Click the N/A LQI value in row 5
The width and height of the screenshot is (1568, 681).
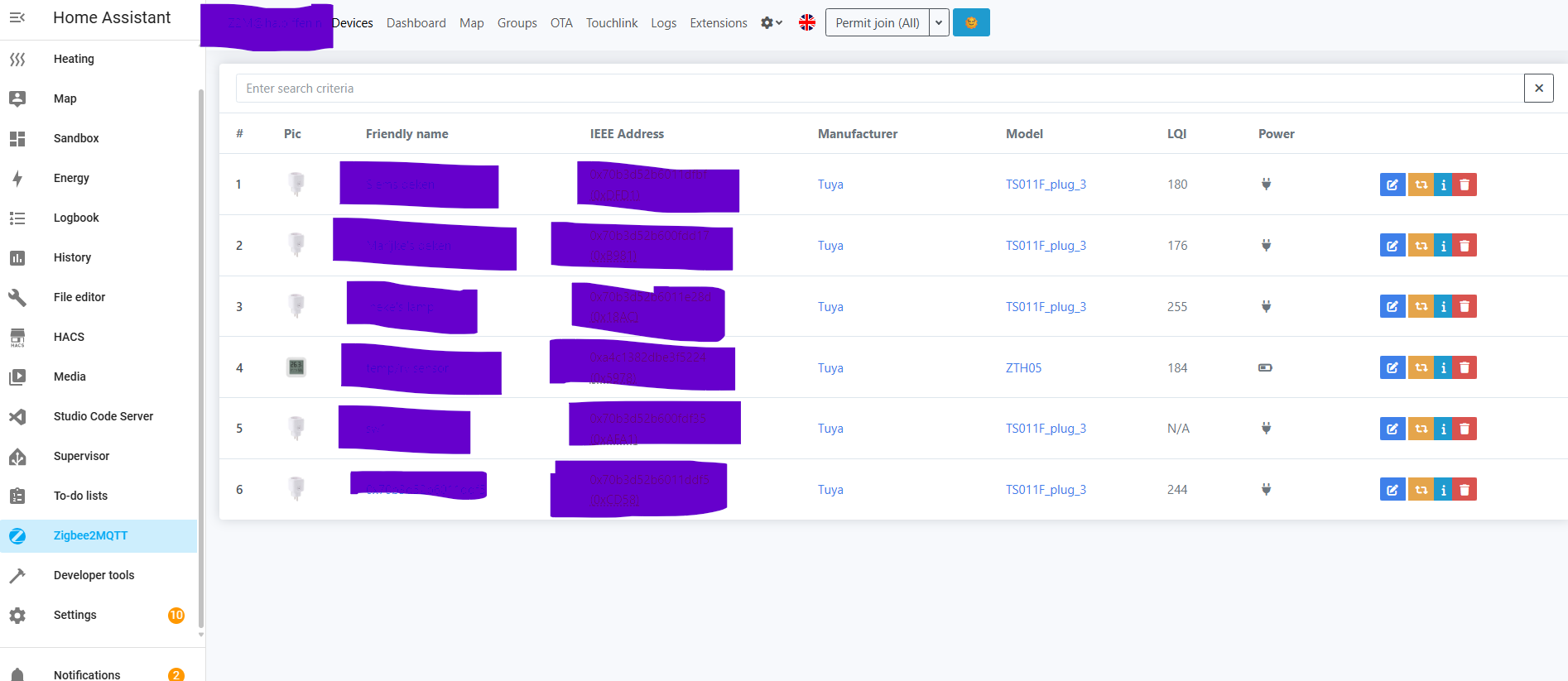(x=1178, y=429)
